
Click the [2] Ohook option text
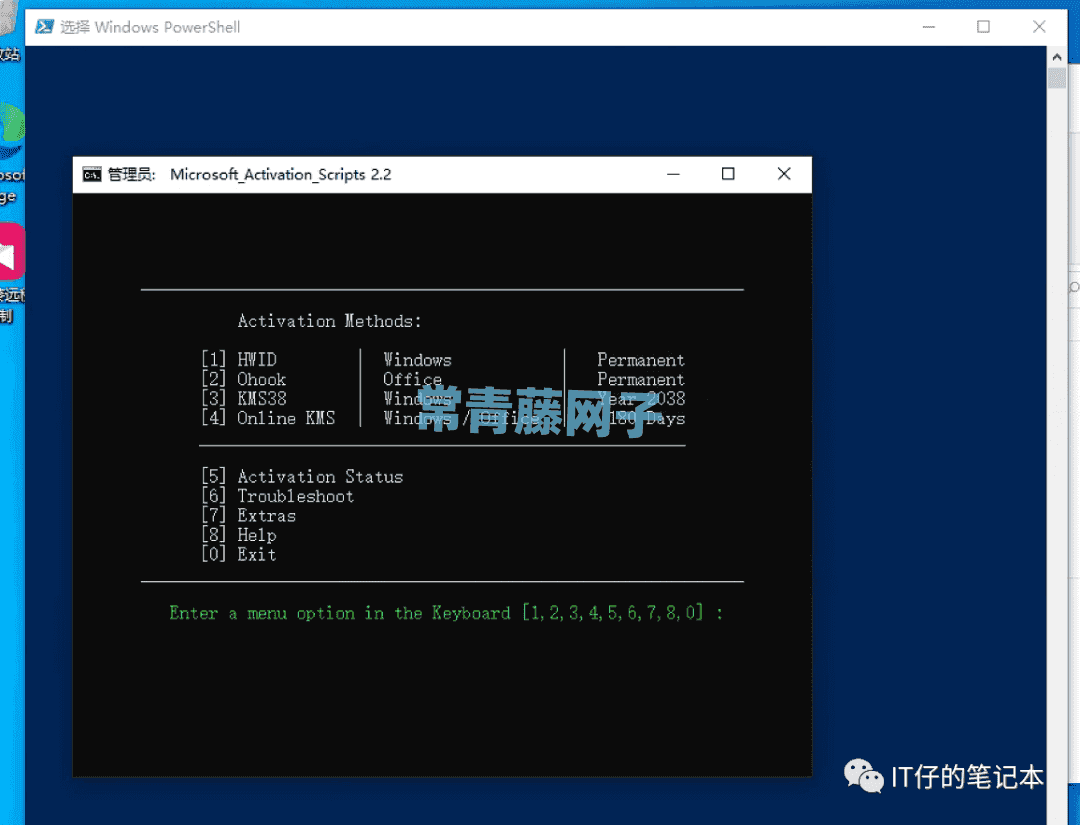click(x=243, y=379)
